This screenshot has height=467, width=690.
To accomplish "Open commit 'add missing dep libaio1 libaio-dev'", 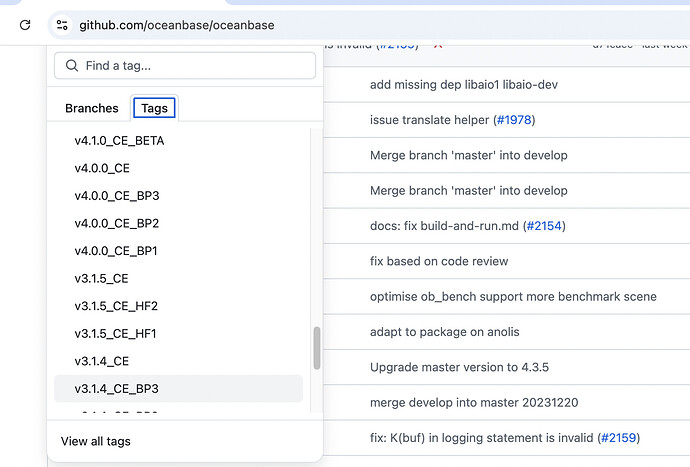I will pos(464,85).
